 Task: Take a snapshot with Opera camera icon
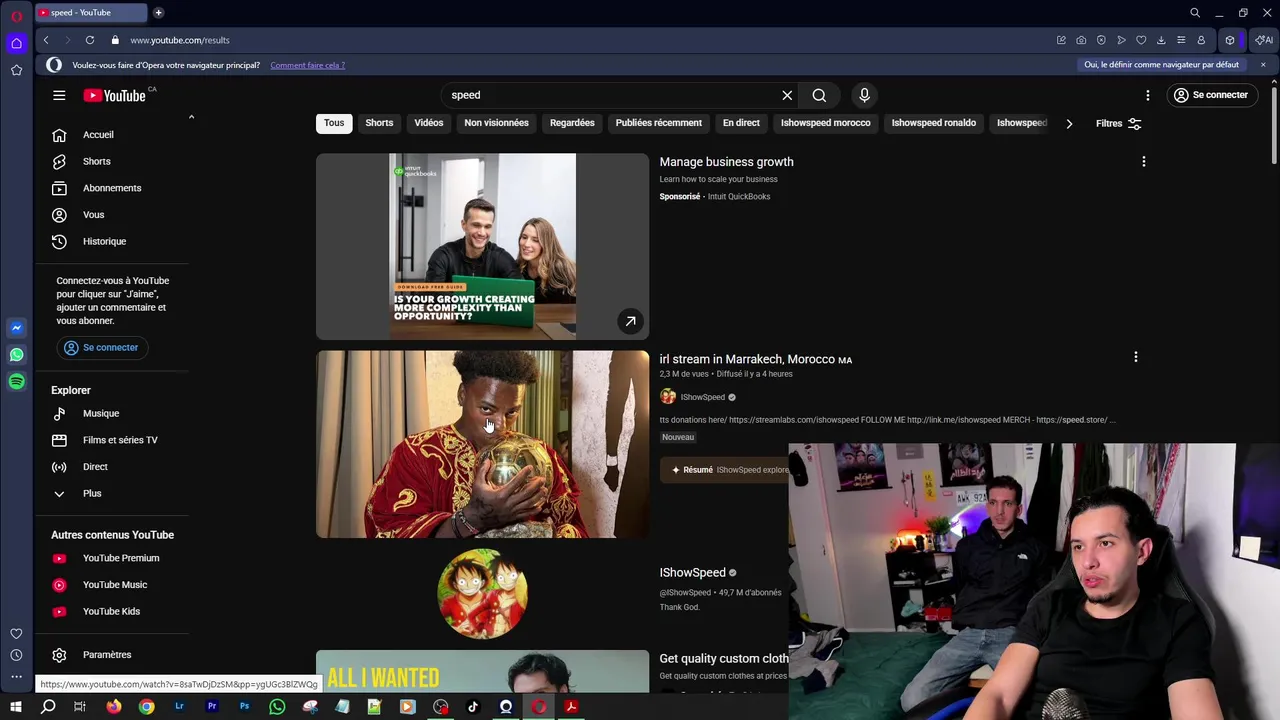[1081, 40]
